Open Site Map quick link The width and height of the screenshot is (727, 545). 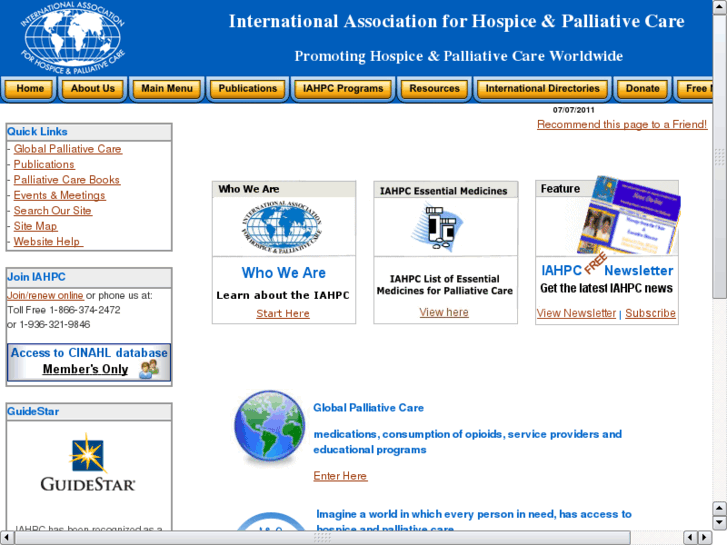point(35,226)
